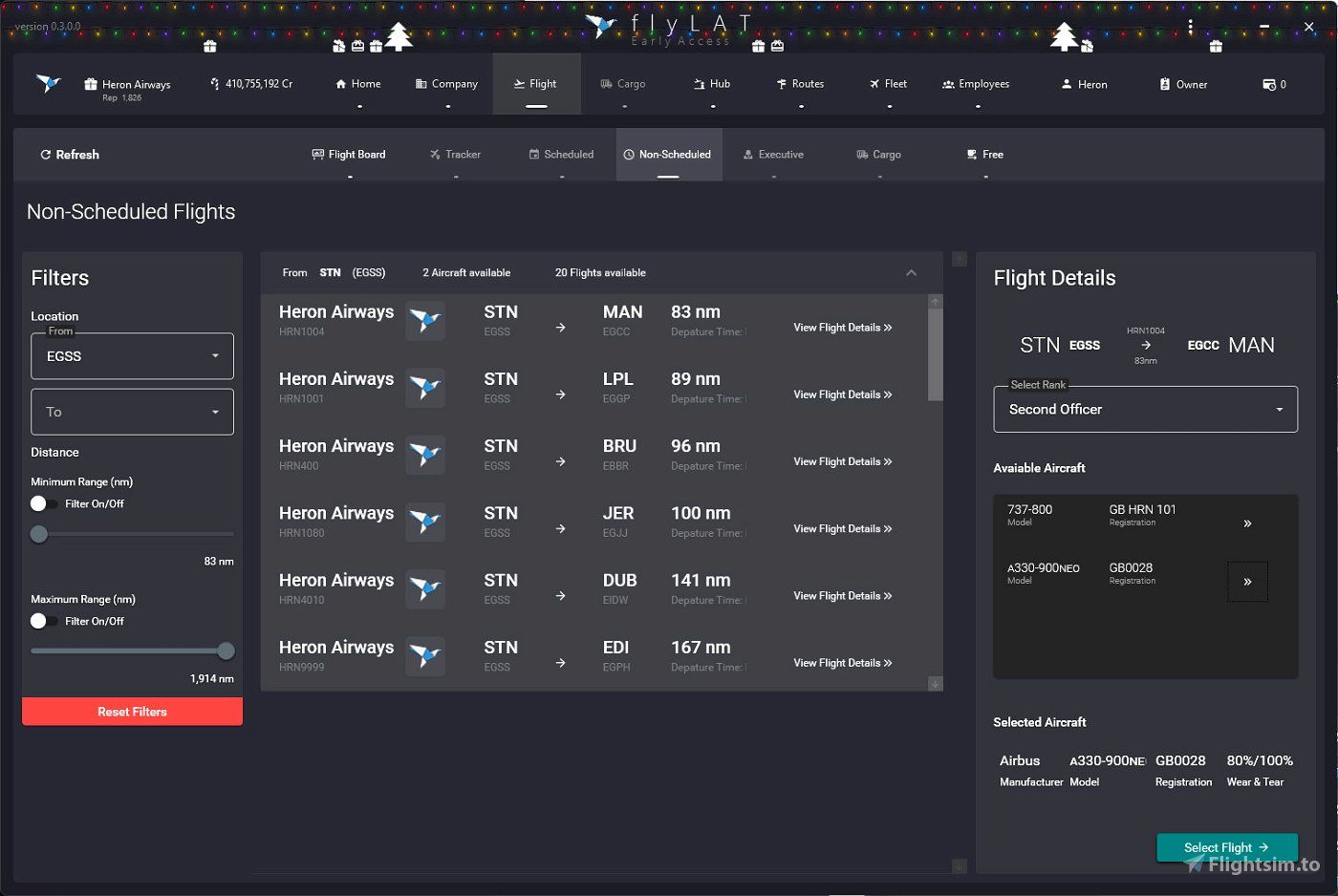1338x896 pixels.
Task: Open the To destination dropdown
Action: point(132,412)
